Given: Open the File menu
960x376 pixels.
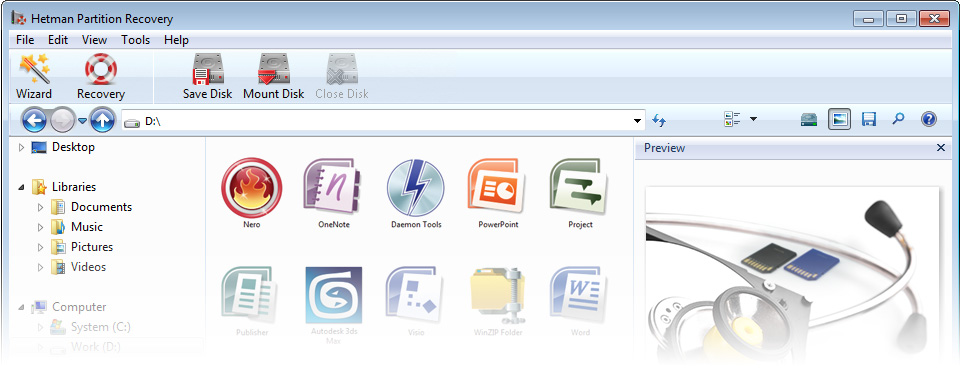Looking at the screenshot, I should (25, 40).
